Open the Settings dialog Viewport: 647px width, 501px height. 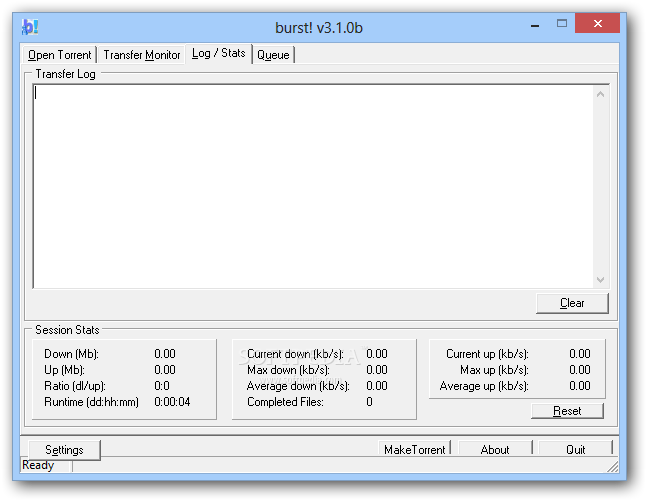[x=64, y=450]
